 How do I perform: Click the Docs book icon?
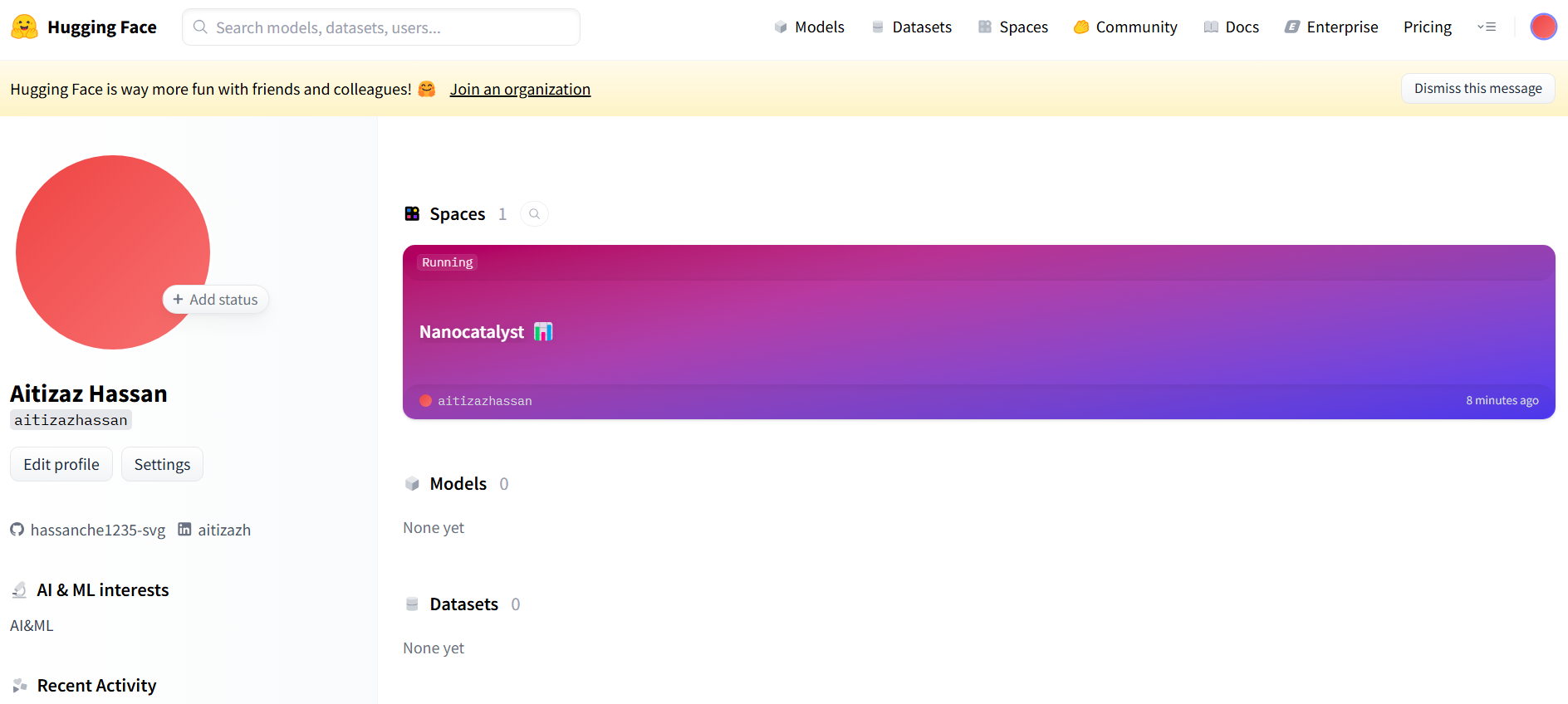pyautogui.click(x=1211, y=27)
